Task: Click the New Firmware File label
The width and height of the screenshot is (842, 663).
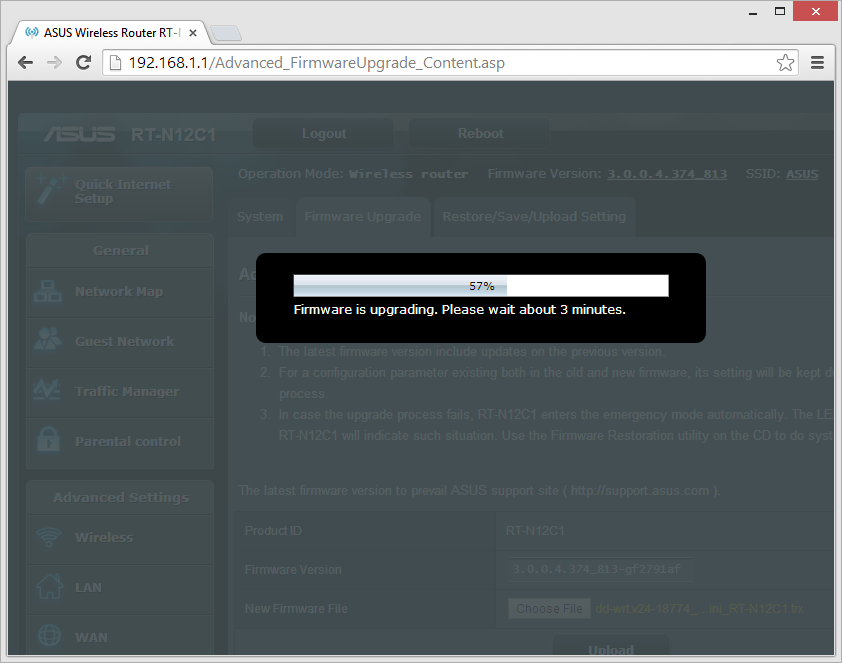Action: point(296,609)
